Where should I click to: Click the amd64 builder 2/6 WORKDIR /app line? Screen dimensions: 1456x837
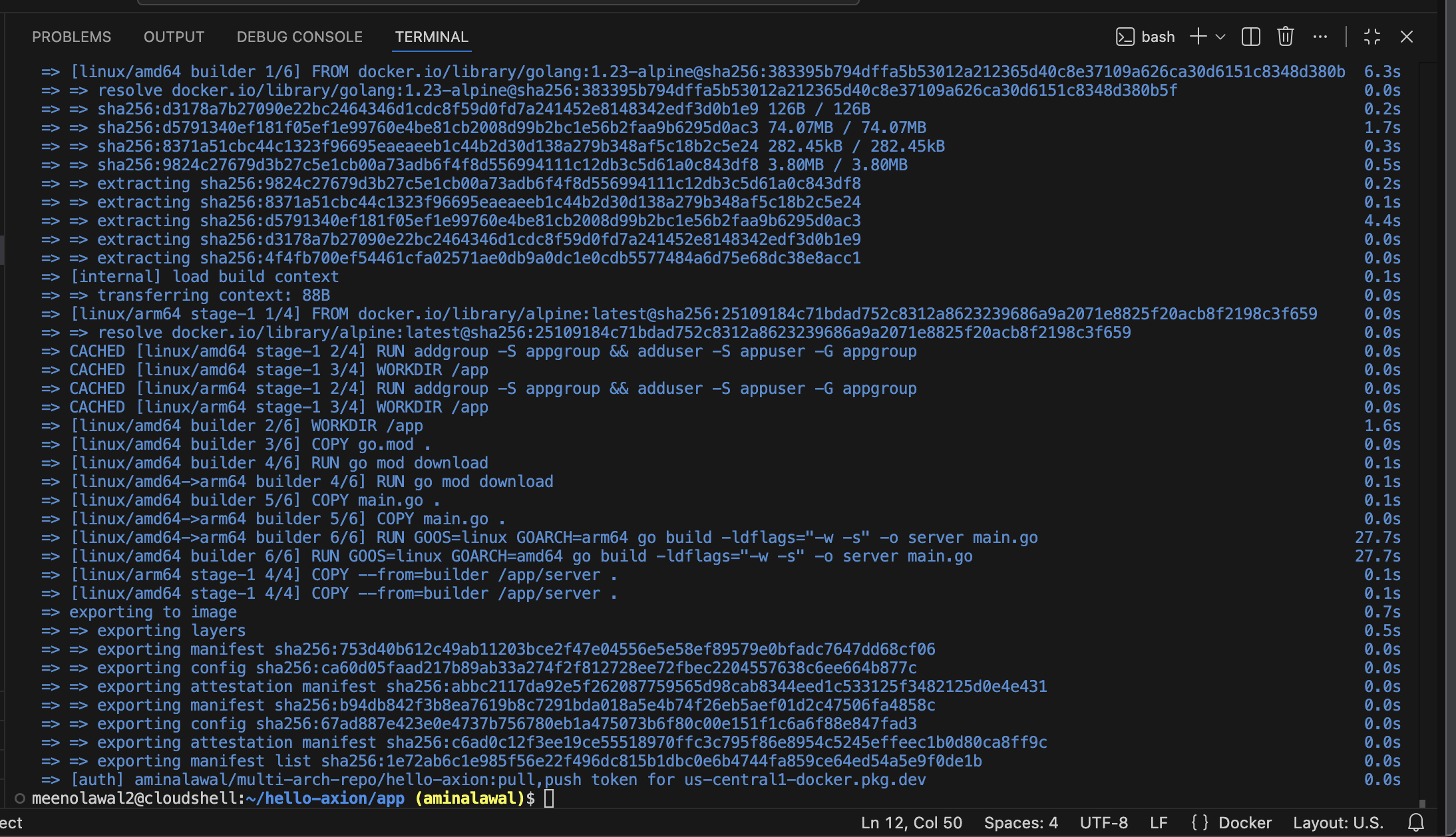[232, 426]
